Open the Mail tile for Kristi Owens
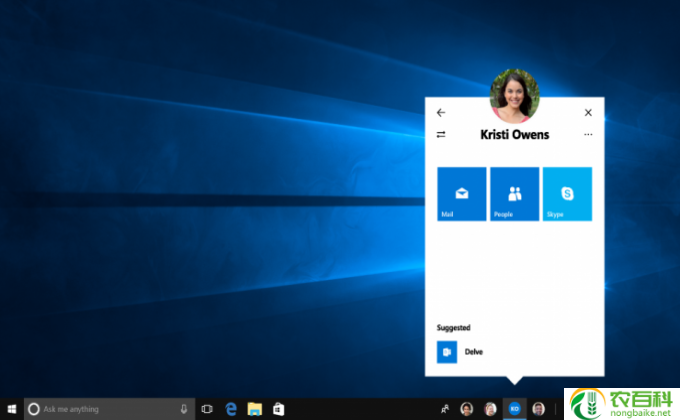680x420 pixels. pyautogui.click(x=462, y=193)
